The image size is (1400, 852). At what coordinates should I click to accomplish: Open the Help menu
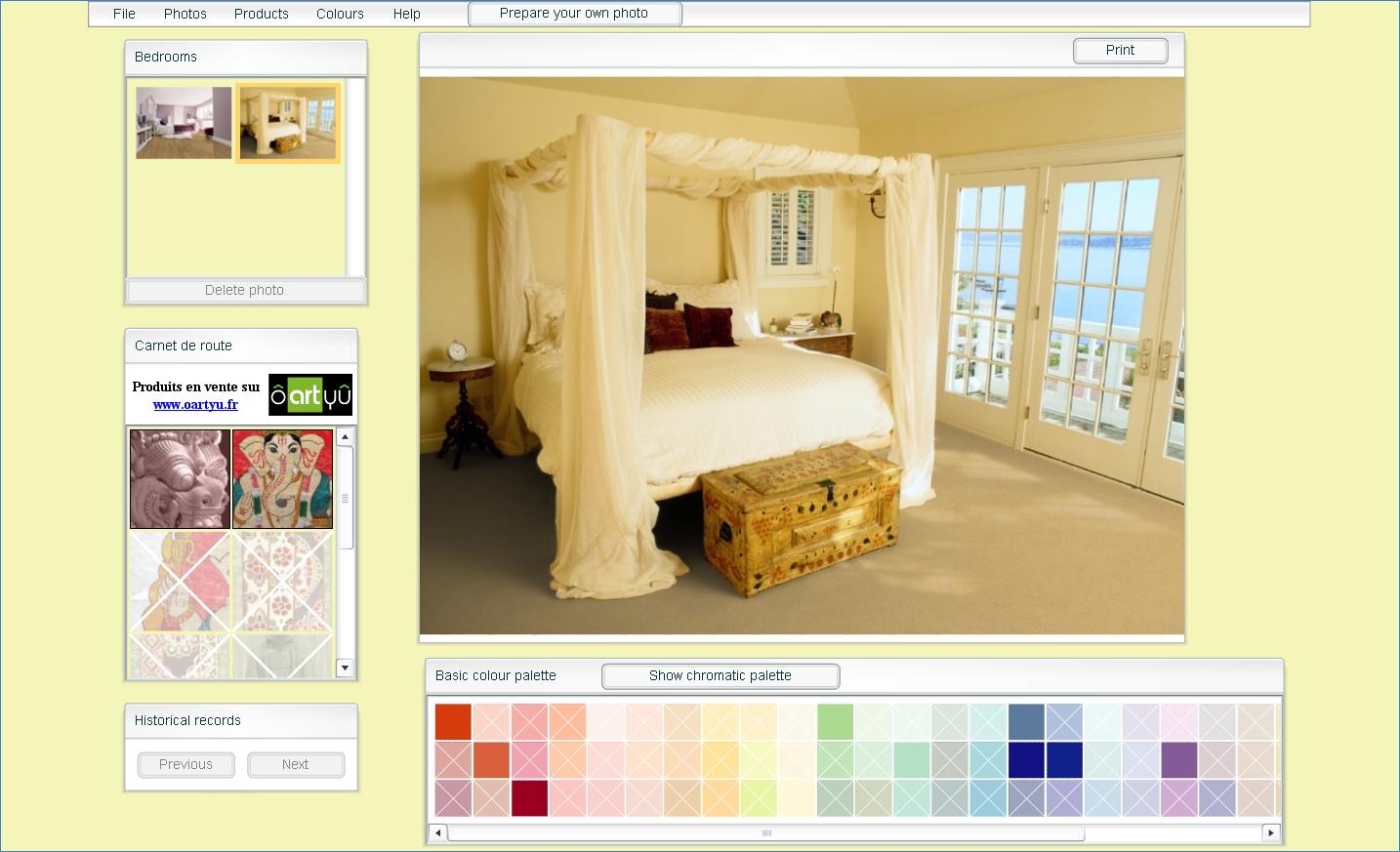tap(407, 14)
